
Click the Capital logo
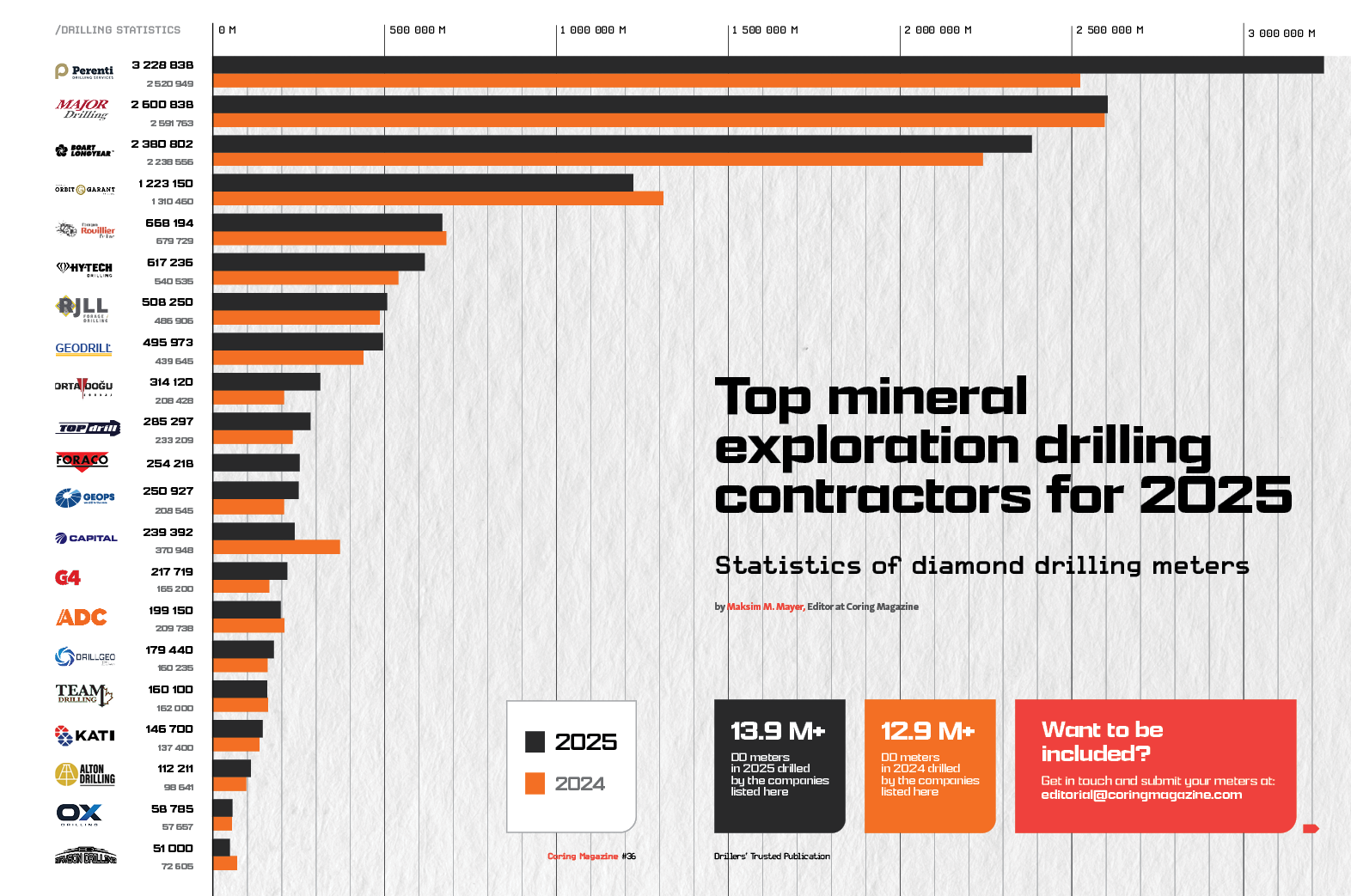87,539
